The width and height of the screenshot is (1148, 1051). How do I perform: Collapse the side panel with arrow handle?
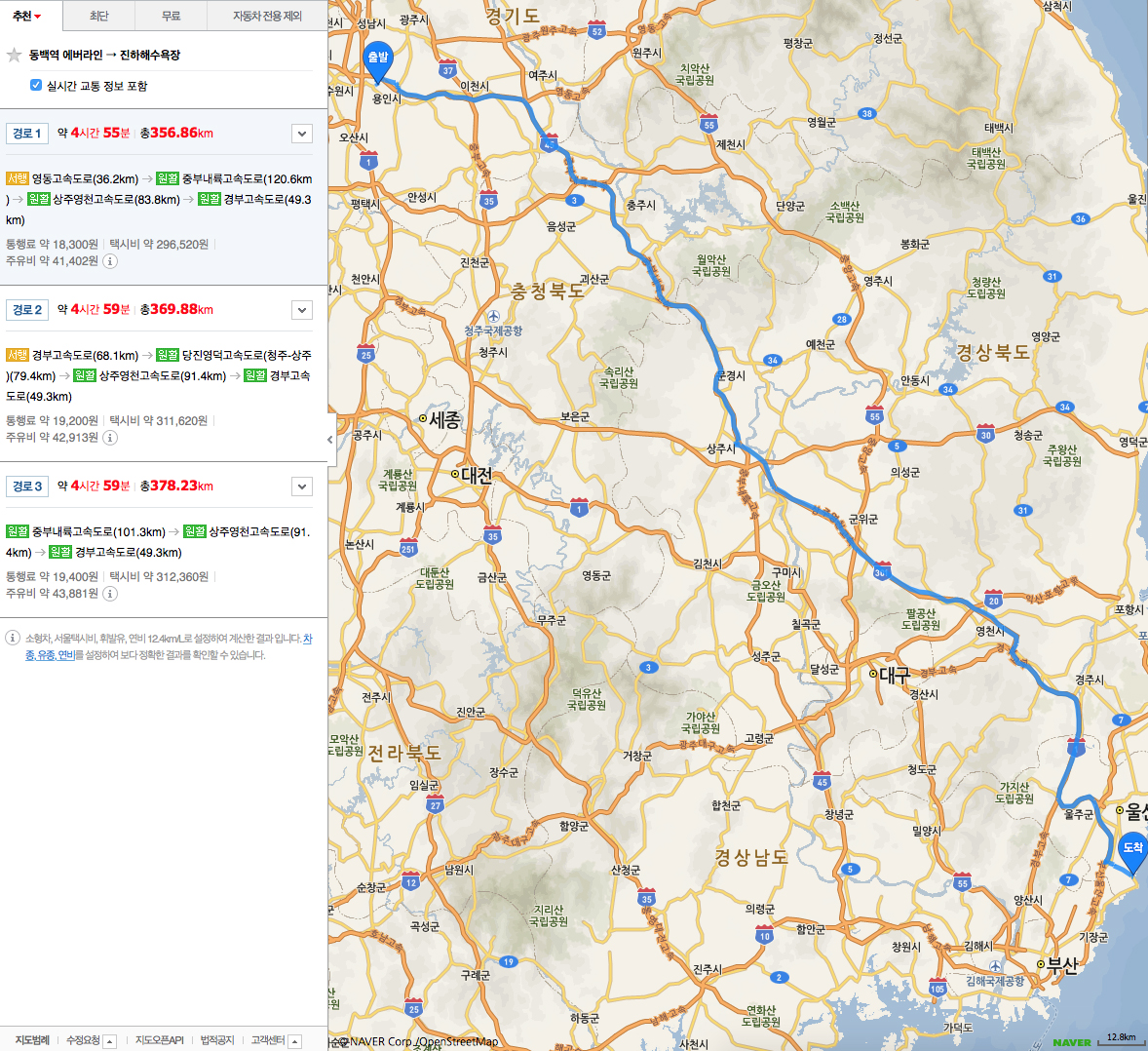point(330,440)
